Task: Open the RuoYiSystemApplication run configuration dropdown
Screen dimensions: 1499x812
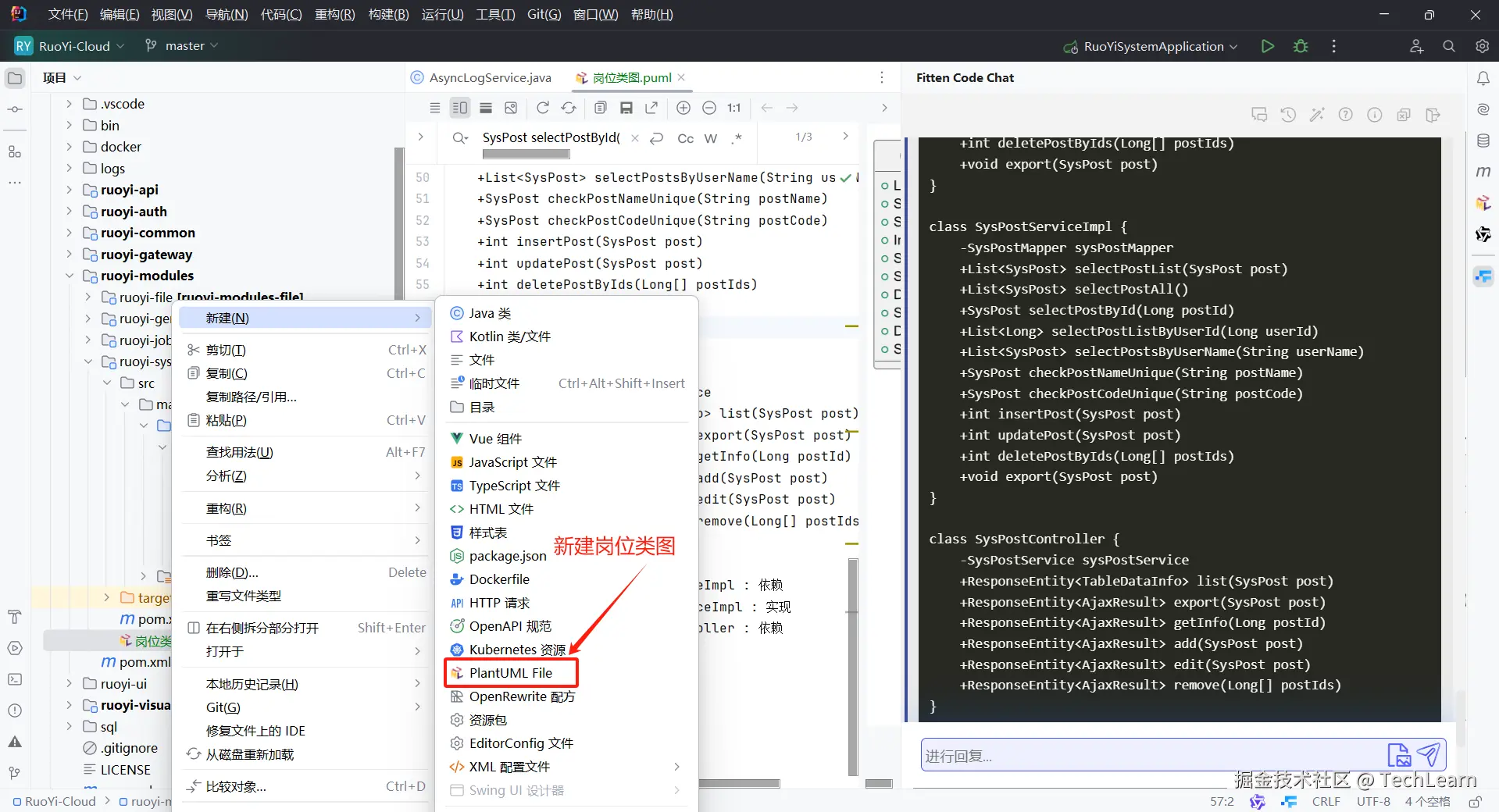Action: click(x=1151, y=46)
